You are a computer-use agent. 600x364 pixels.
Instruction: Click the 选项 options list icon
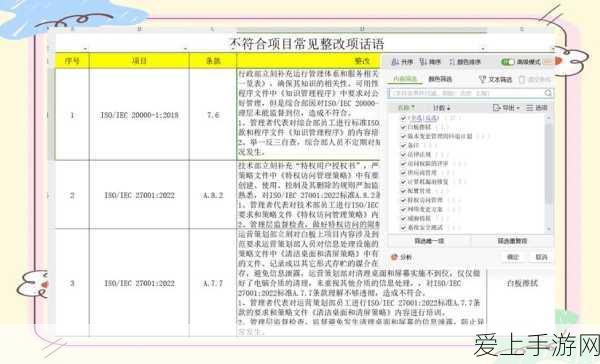530,108
